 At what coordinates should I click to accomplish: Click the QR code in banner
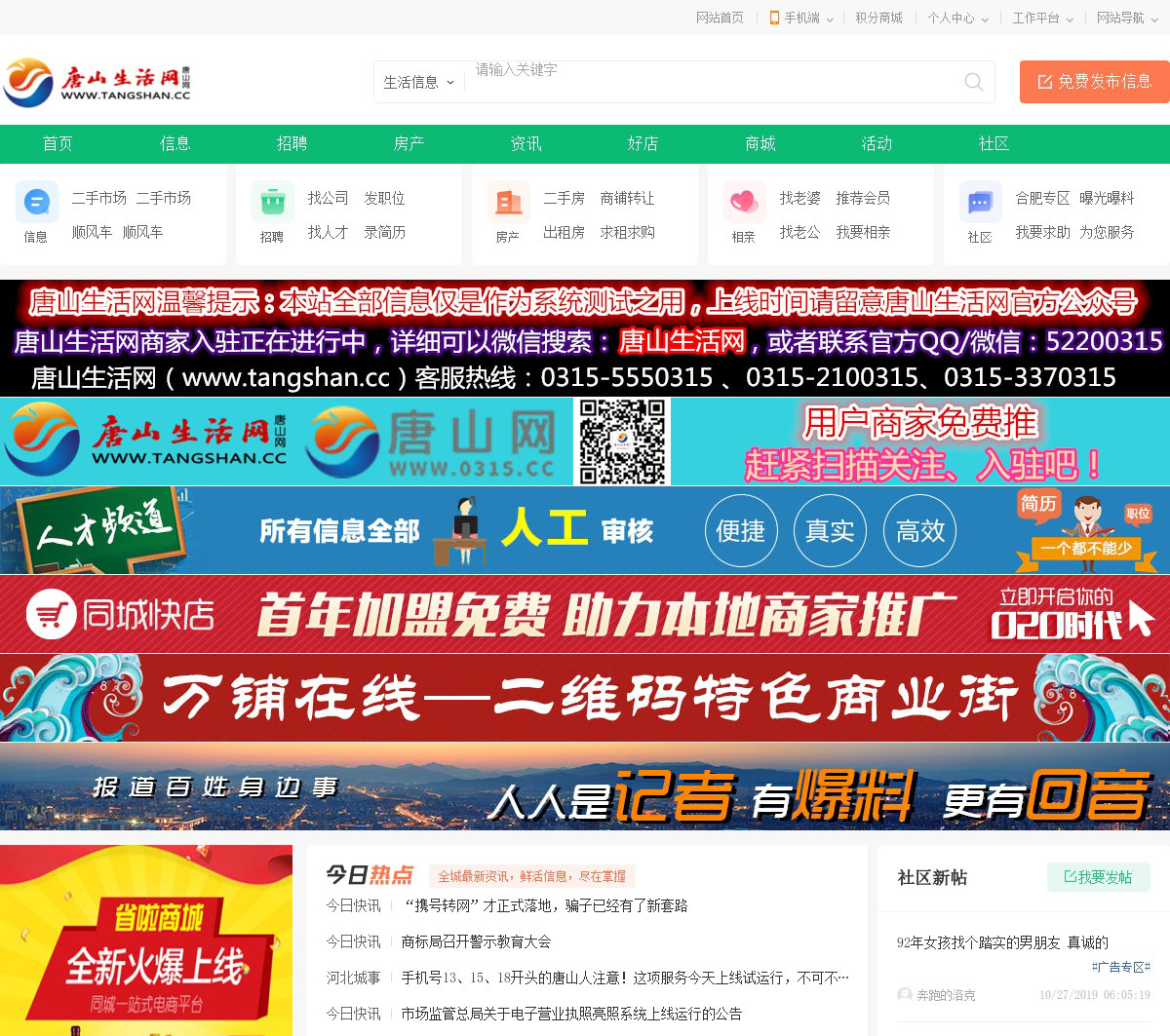coord(623,441)
